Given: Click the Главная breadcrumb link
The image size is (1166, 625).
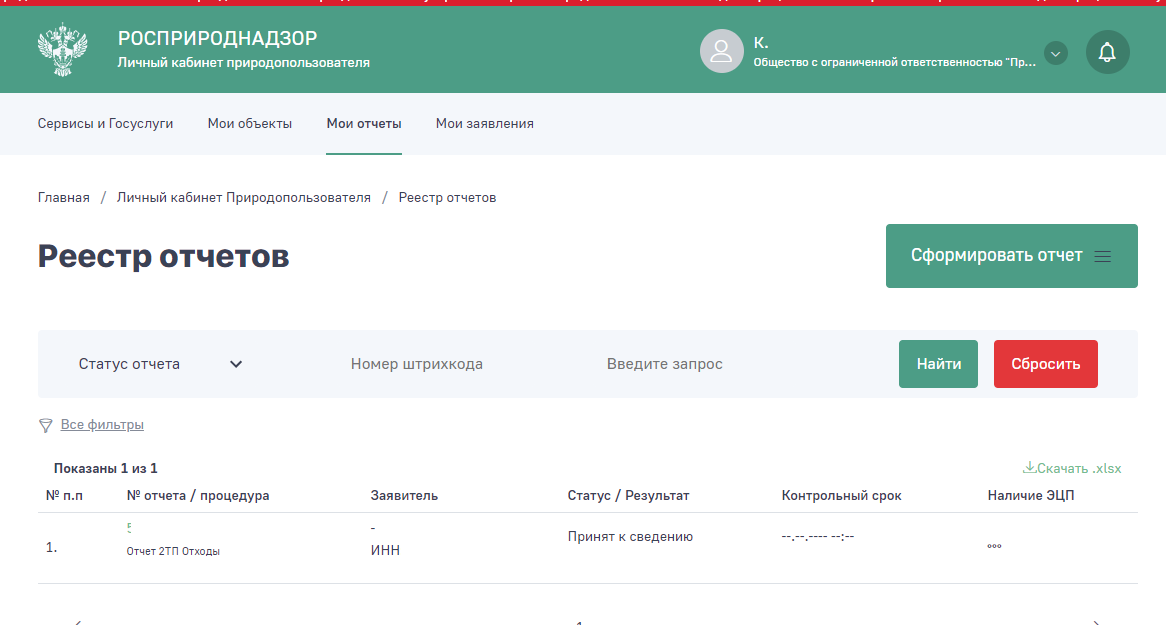Looking at the screenshot, I should (64, 198).
